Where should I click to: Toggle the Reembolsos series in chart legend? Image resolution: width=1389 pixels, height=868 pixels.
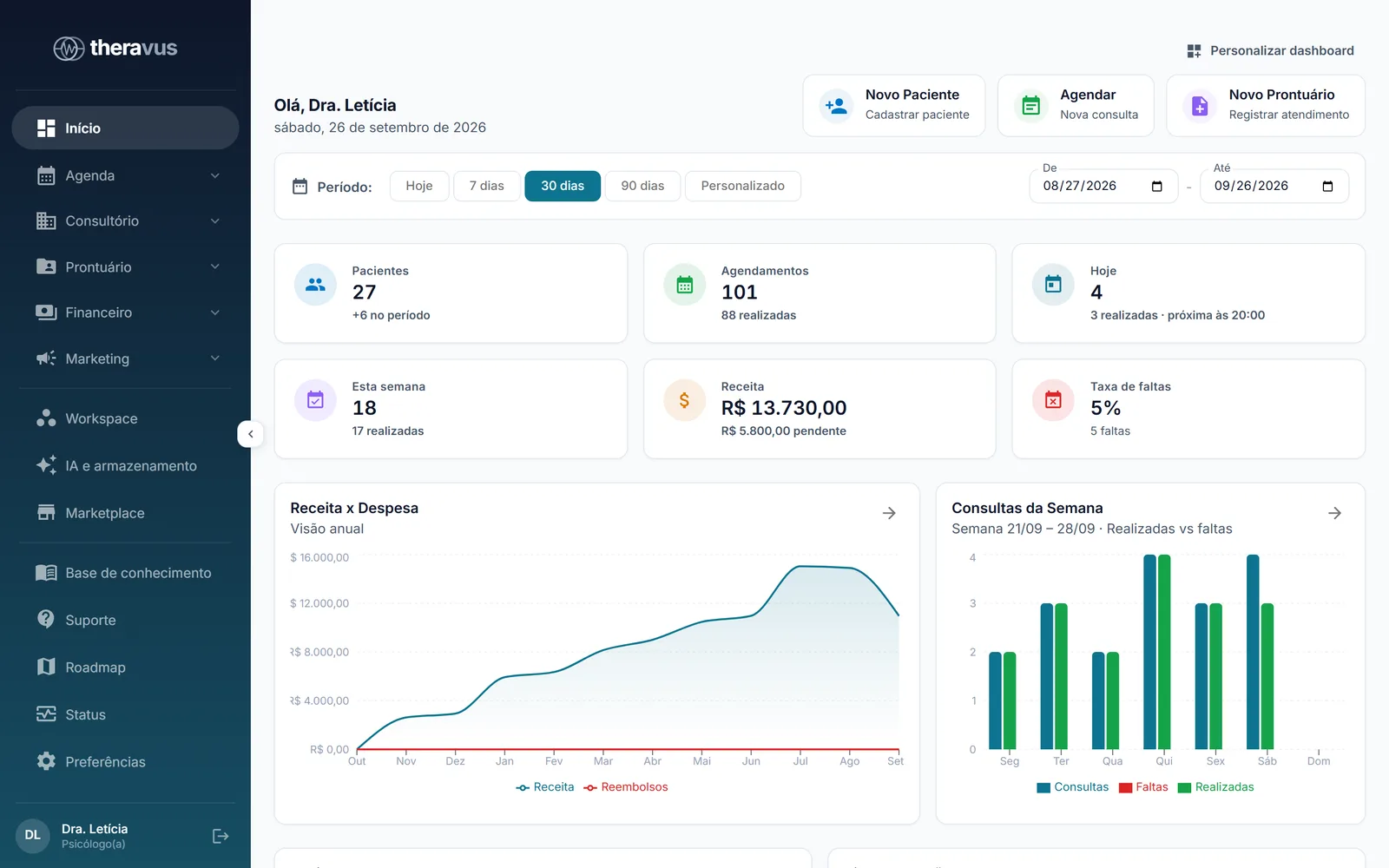coord(626,787)
